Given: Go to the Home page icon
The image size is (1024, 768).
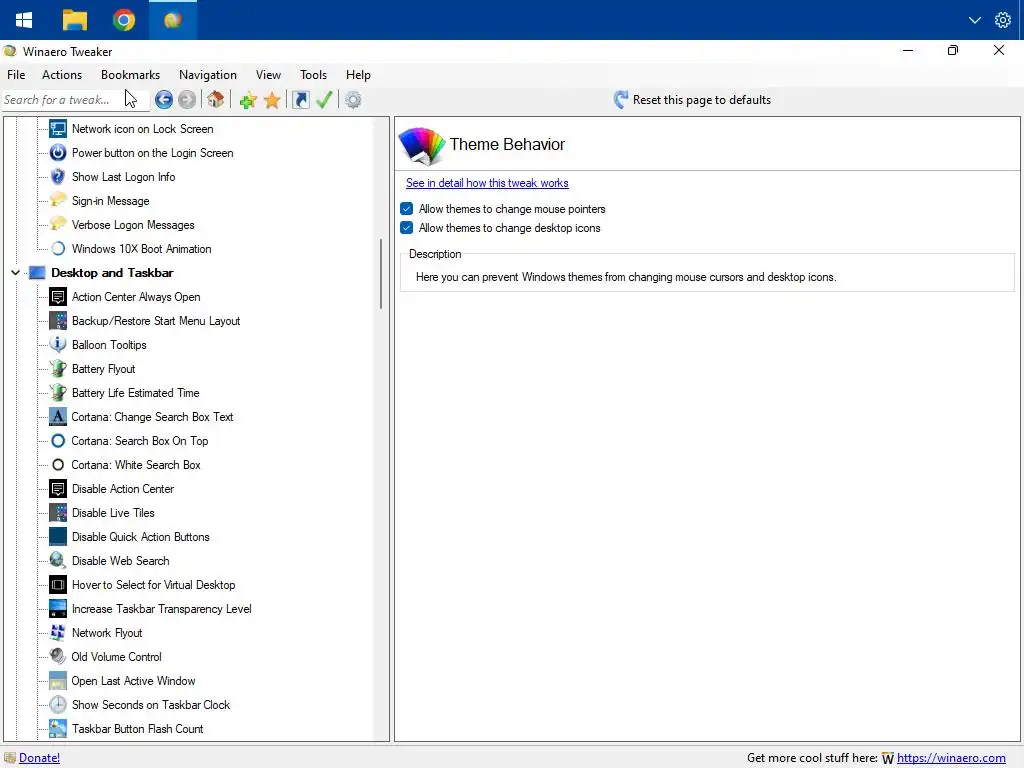Looking at the screenshot, I should [x=216, y=100].
